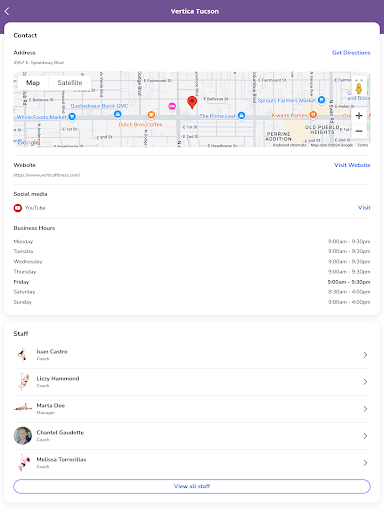This screenshot has width=384, height=512.
Task: Select the Sprouts Farmers Market marker
Action: coord(321,100)
